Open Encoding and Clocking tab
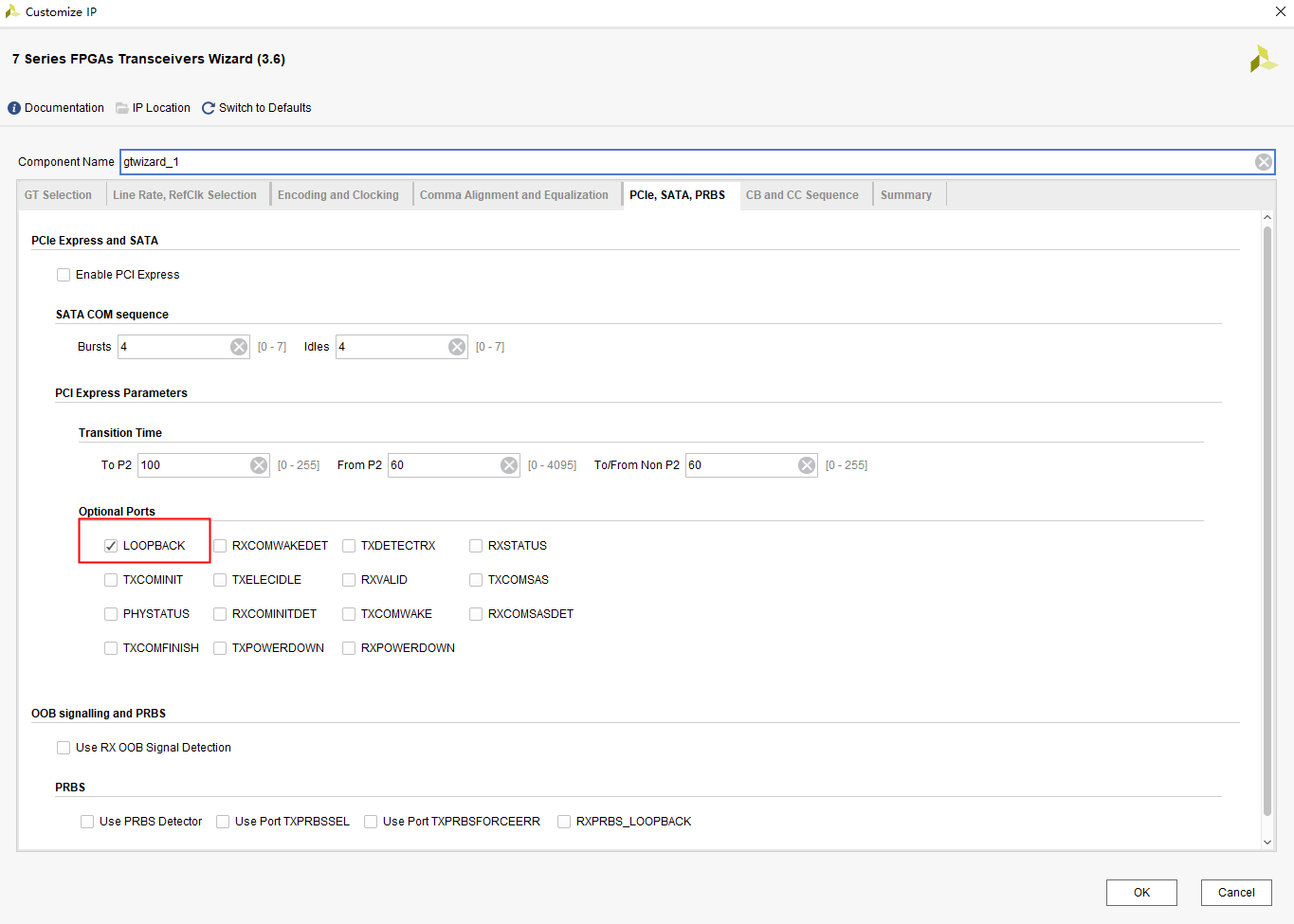Viewport: 1294px width, 924px height. pos(338,195)
